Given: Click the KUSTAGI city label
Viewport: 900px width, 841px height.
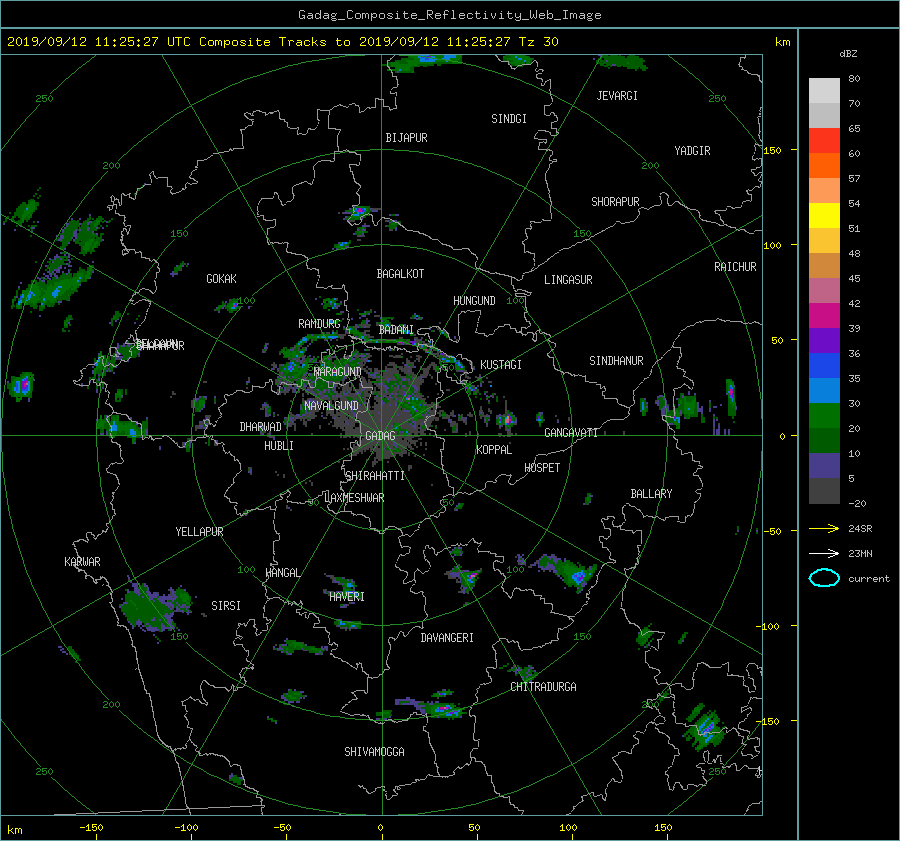Looking at the screenshot, I should [501, 365].
